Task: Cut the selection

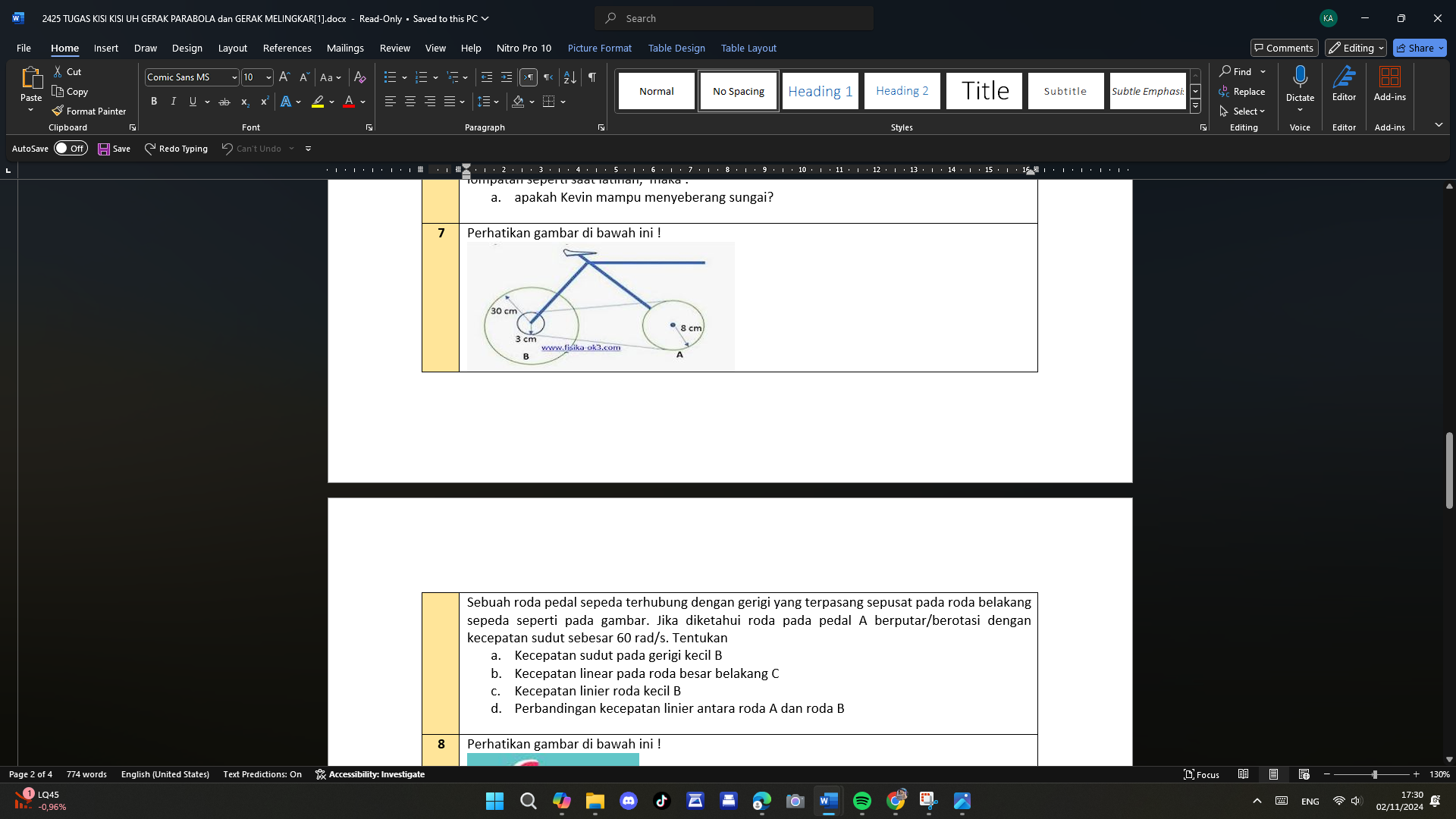Action: (x=67, y=71)
